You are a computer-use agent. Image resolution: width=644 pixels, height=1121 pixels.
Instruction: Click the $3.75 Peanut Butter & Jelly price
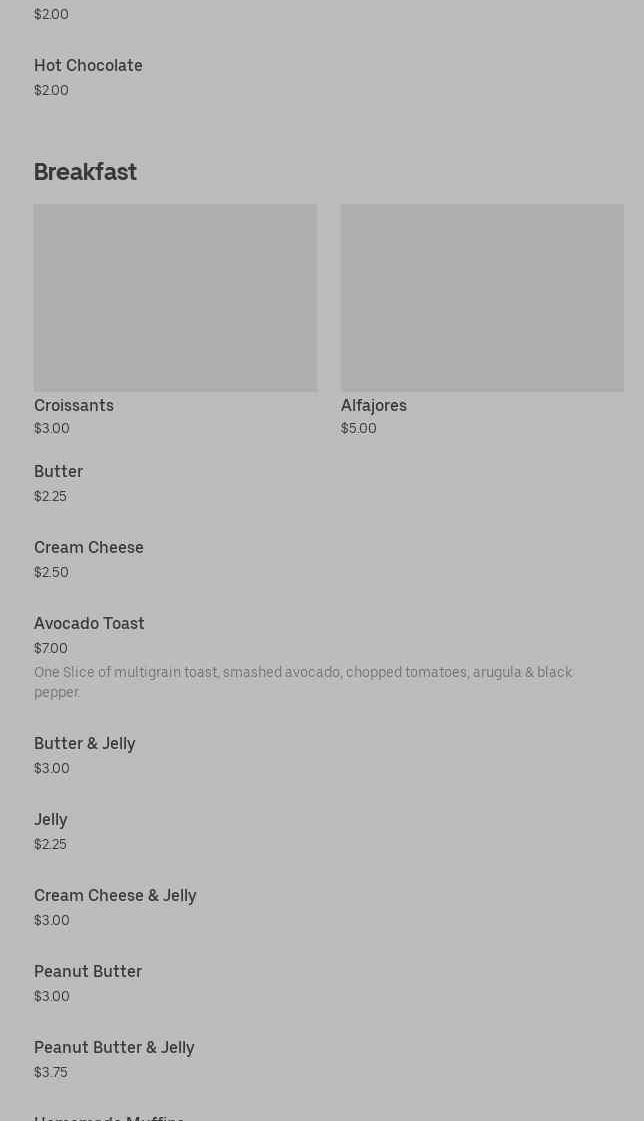click(51, 1072)
